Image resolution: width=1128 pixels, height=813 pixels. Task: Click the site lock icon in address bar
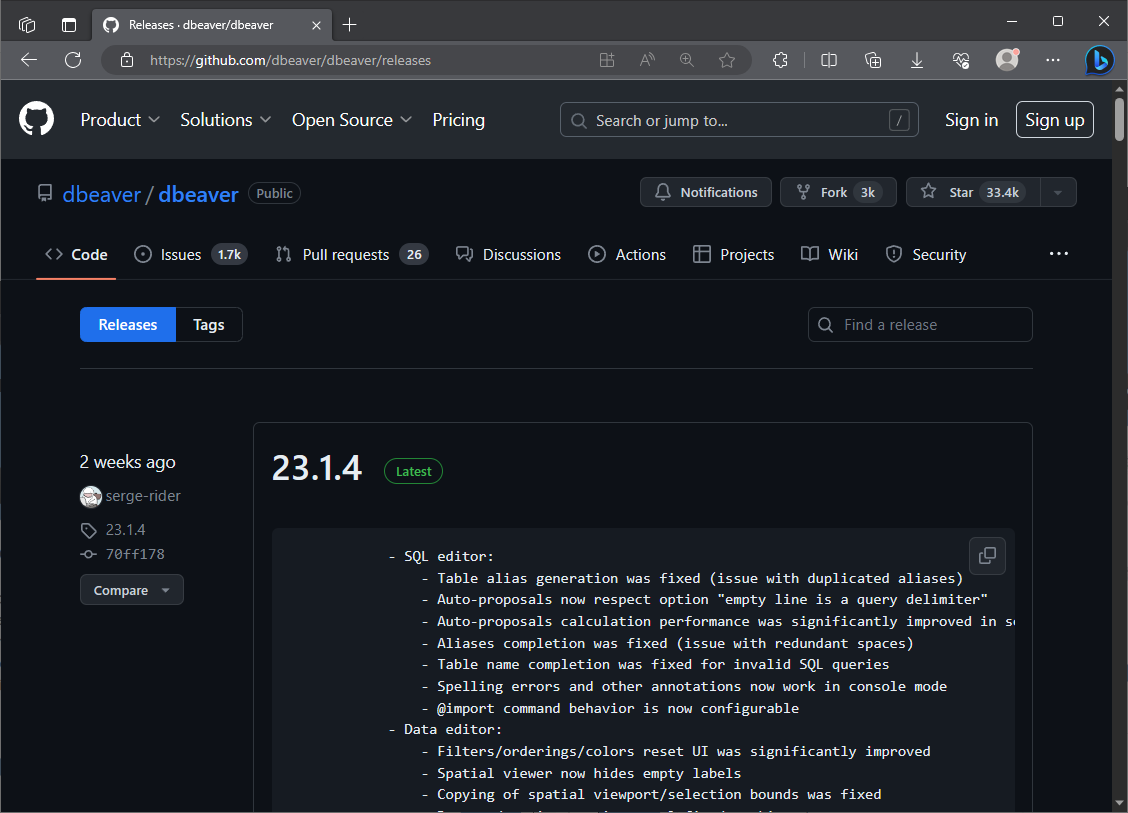coord(127,60)
